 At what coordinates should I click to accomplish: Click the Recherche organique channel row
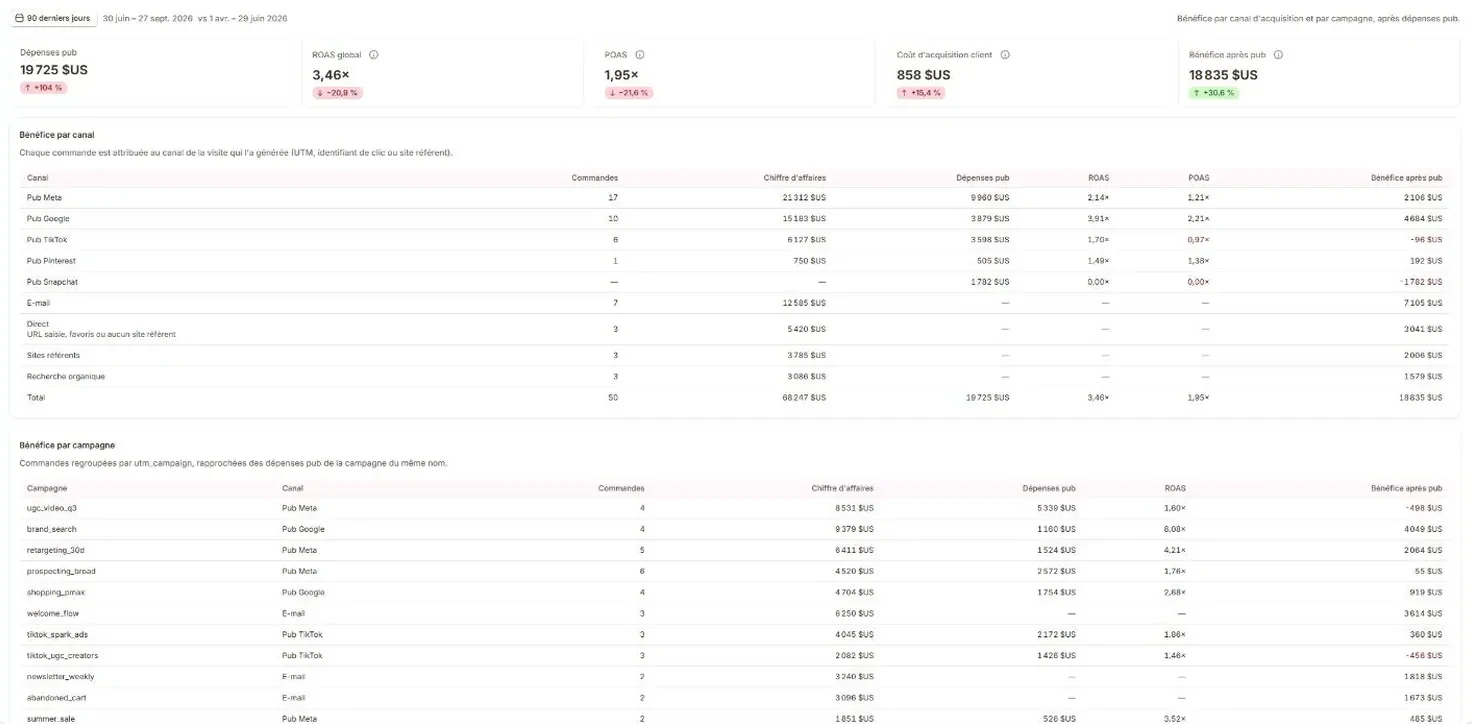tap(735, 376)
